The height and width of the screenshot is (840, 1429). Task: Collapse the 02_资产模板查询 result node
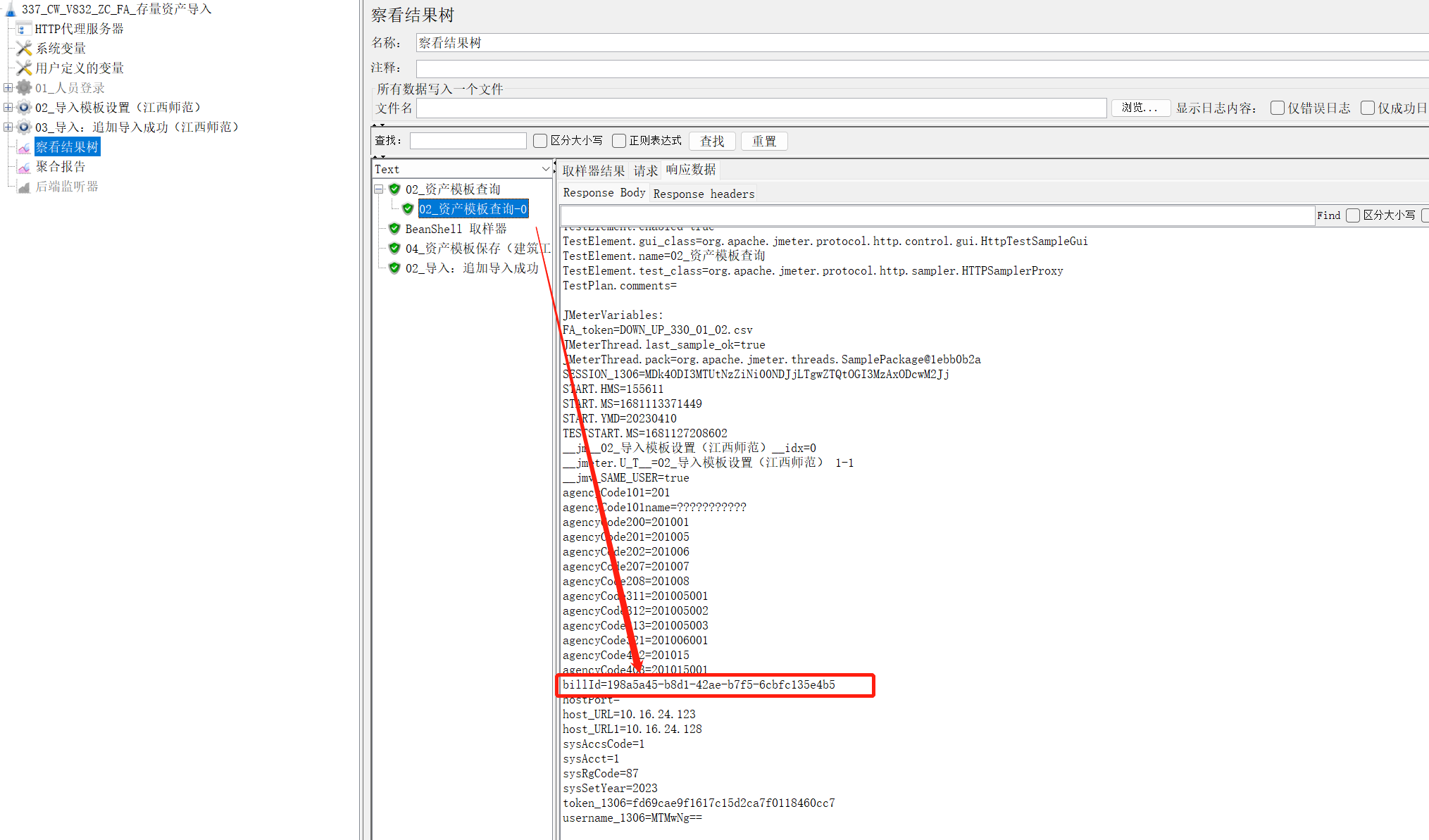379,189
